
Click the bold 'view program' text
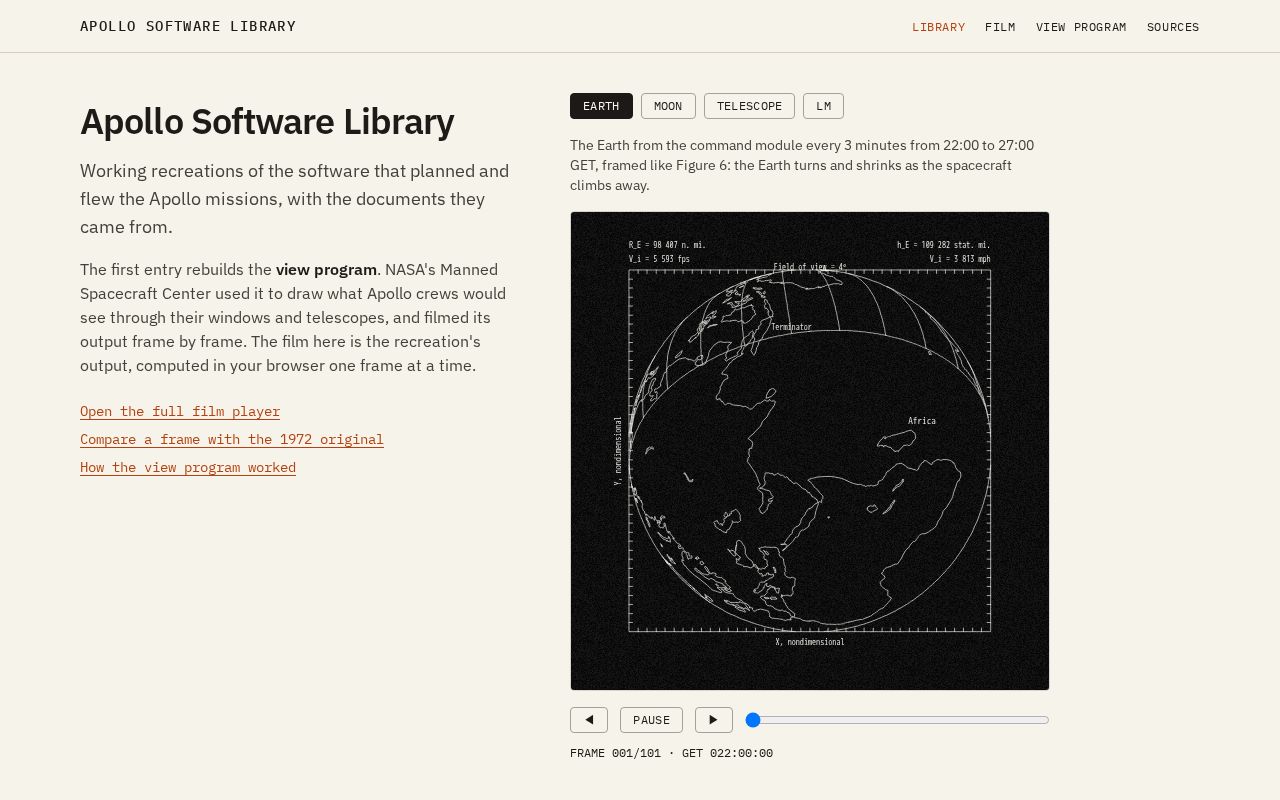point(326,270)
